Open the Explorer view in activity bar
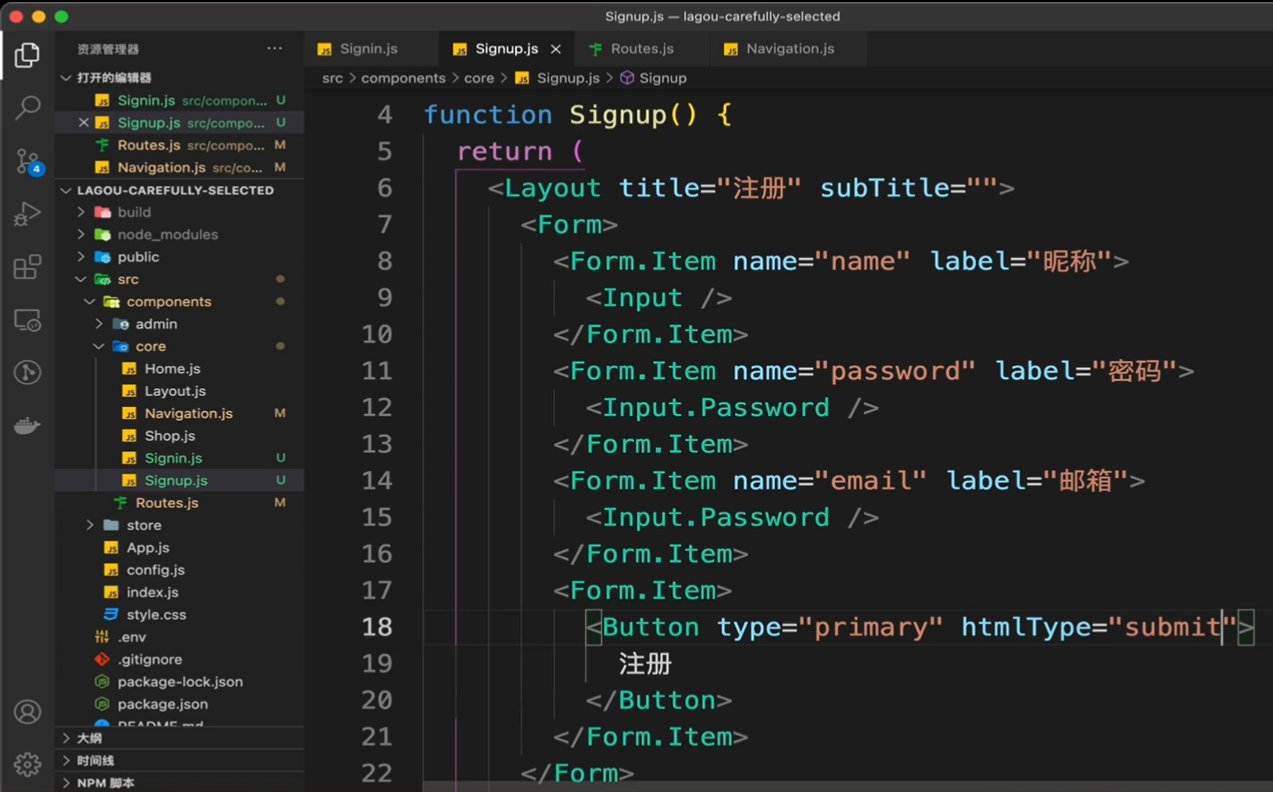The image size is (1273, 792). [x=27, y=55]
